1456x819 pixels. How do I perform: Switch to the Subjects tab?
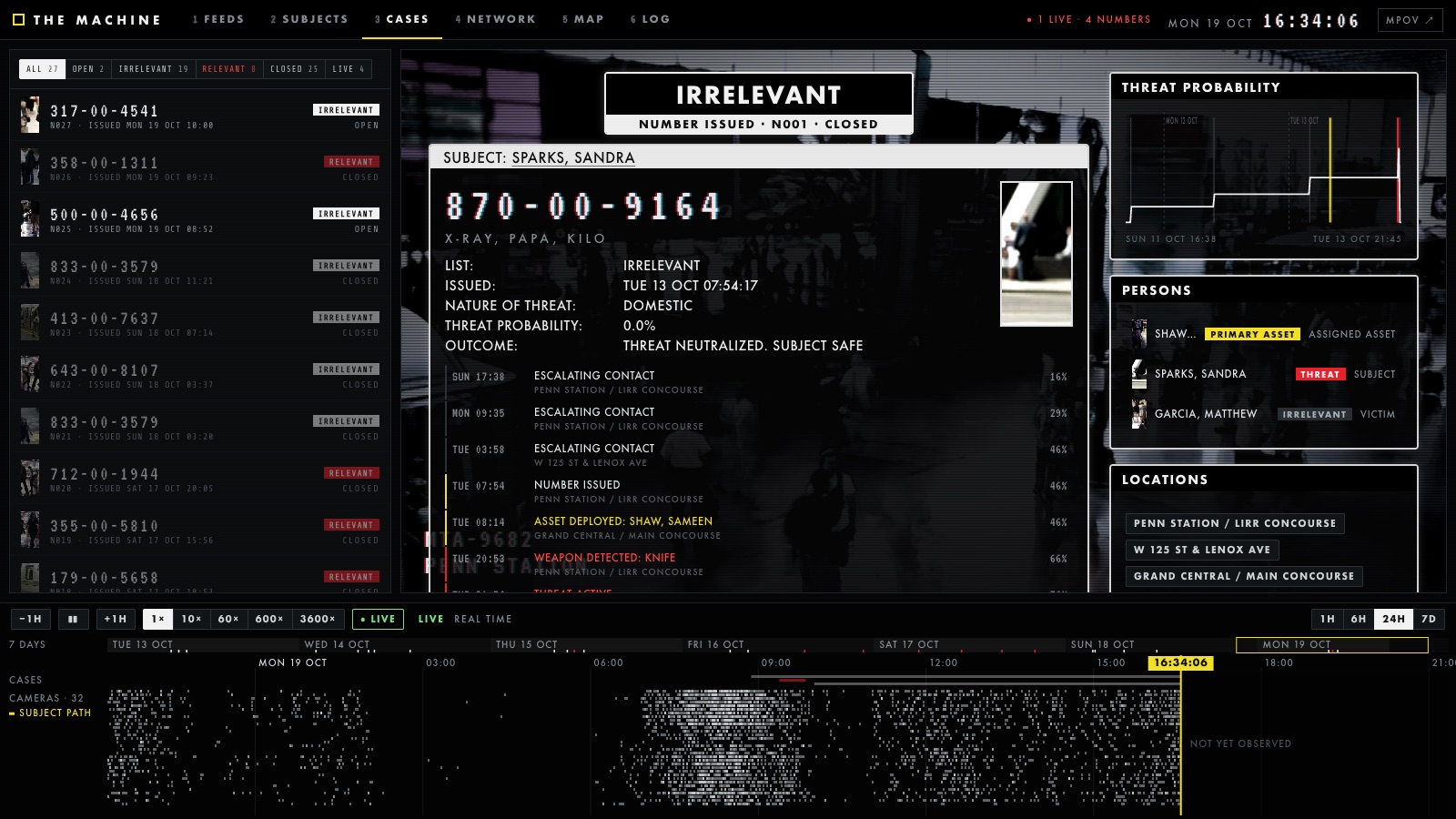coord(309,19)
